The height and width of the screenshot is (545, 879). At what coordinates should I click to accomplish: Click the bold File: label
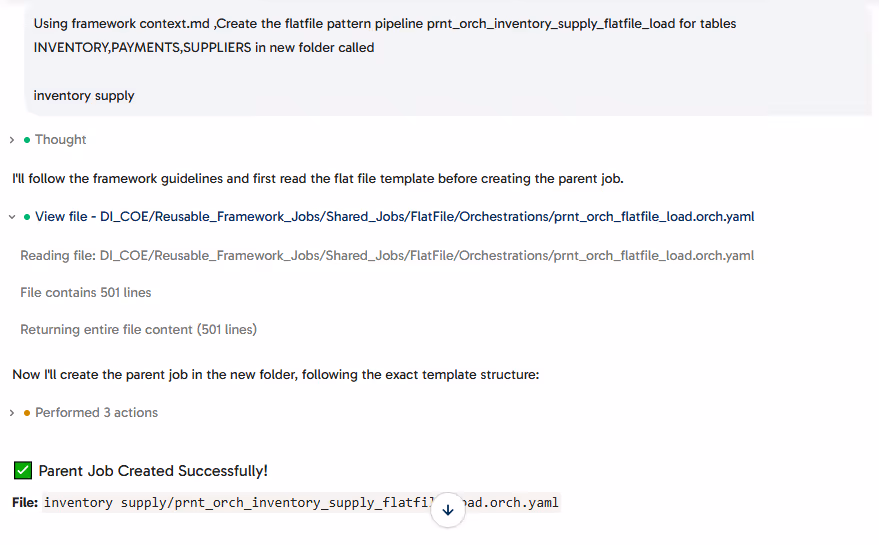point(25,503)
